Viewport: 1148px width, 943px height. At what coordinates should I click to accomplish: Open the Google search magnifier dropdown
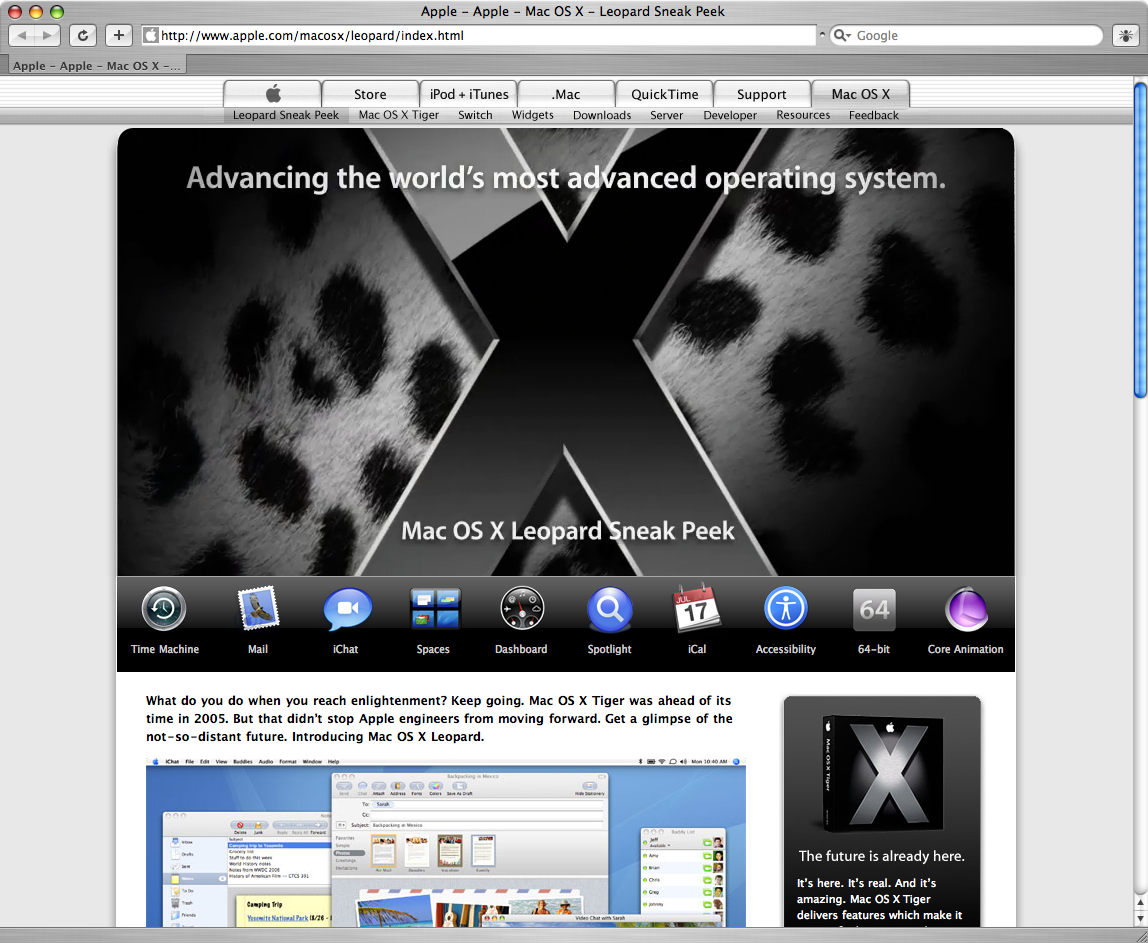(x=843, y=35)
